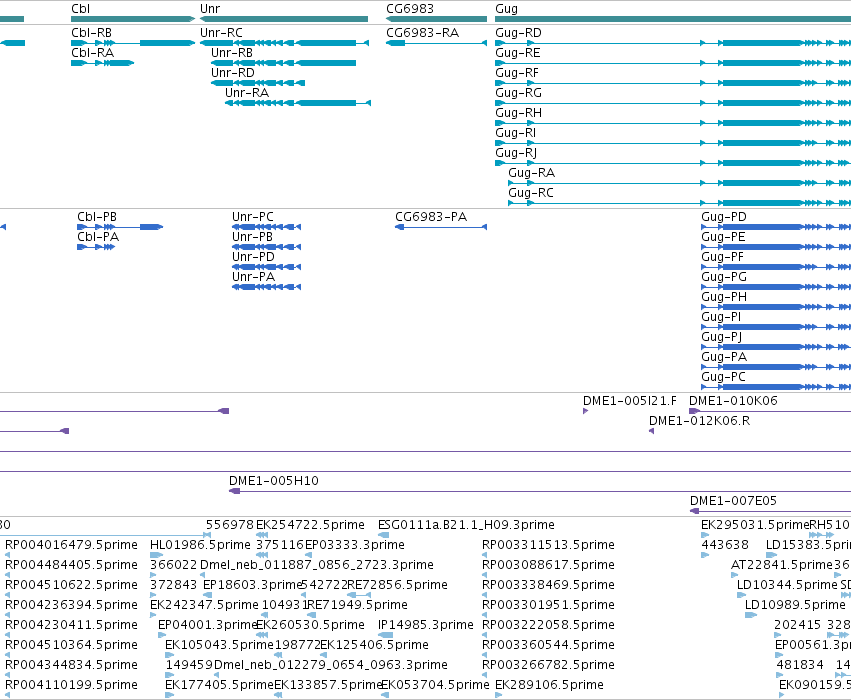The image size is (851, 700).
Task: Click the Gug-RC transcript label
Action: pos(531,194)
